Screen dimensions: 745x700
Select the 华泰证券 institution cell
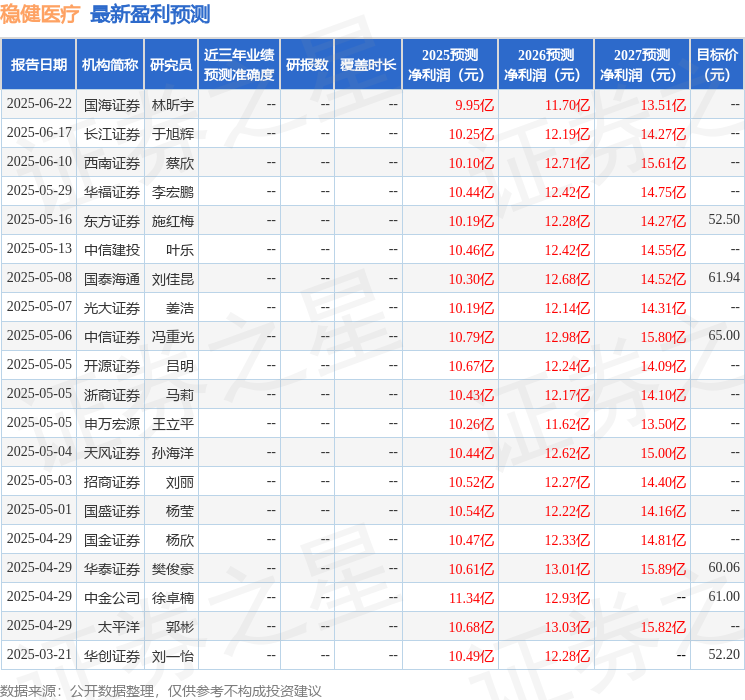(112, 569)
